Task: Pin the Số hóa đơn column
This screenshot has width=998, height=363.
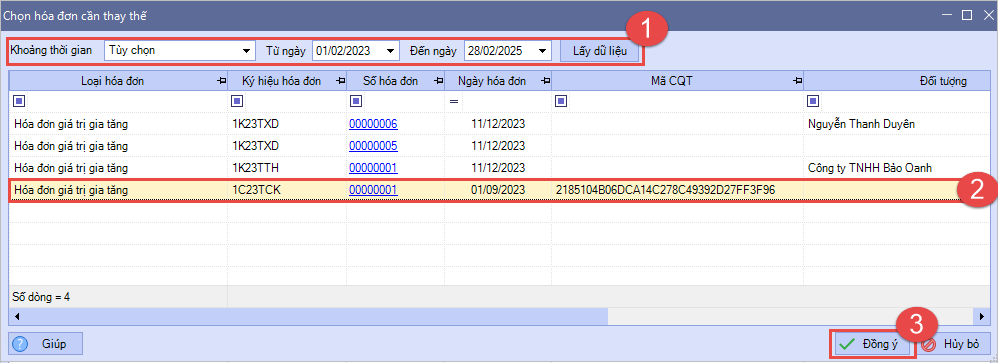Action: tap(439, 81)
